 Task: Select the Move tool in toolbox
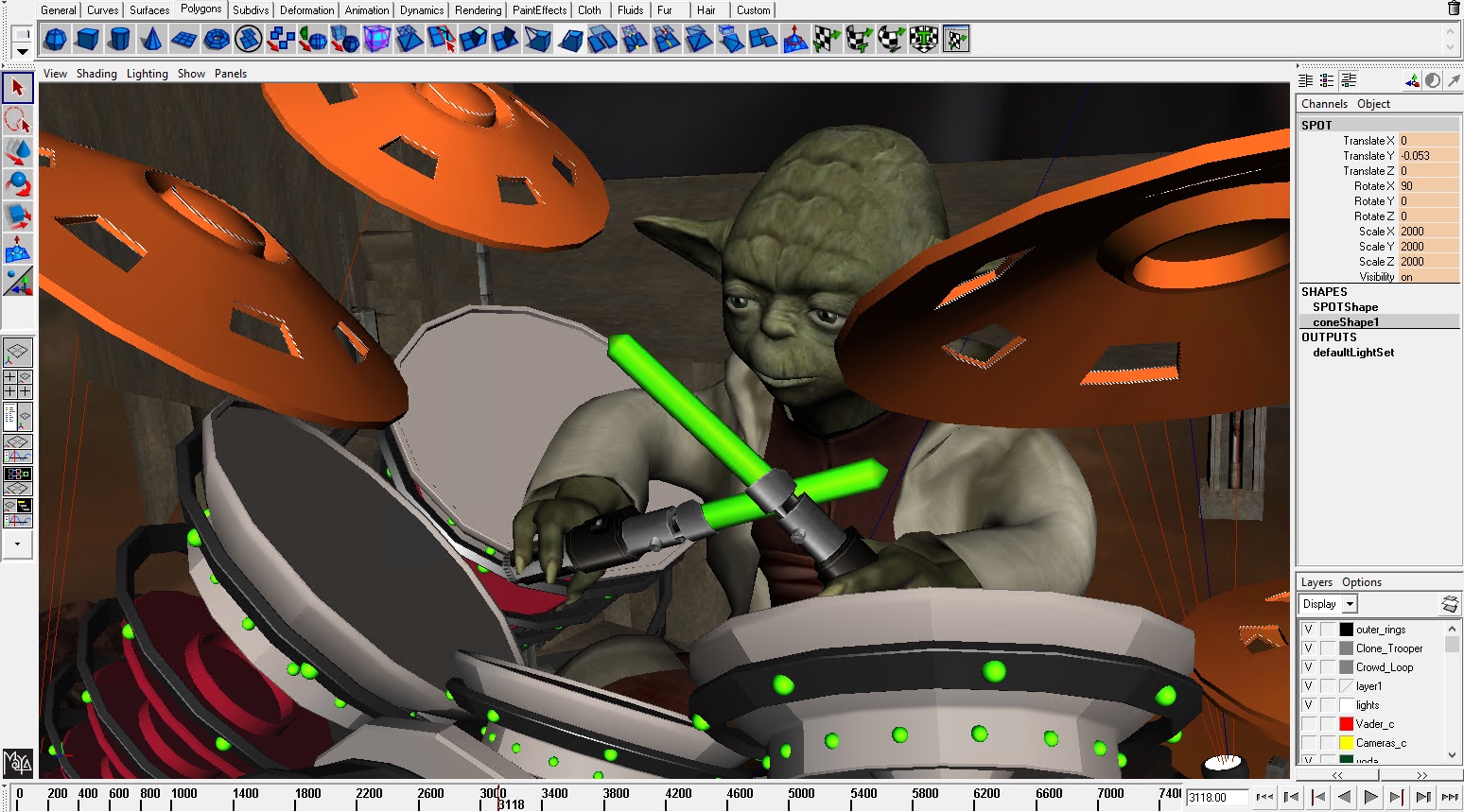click(18, 152)
